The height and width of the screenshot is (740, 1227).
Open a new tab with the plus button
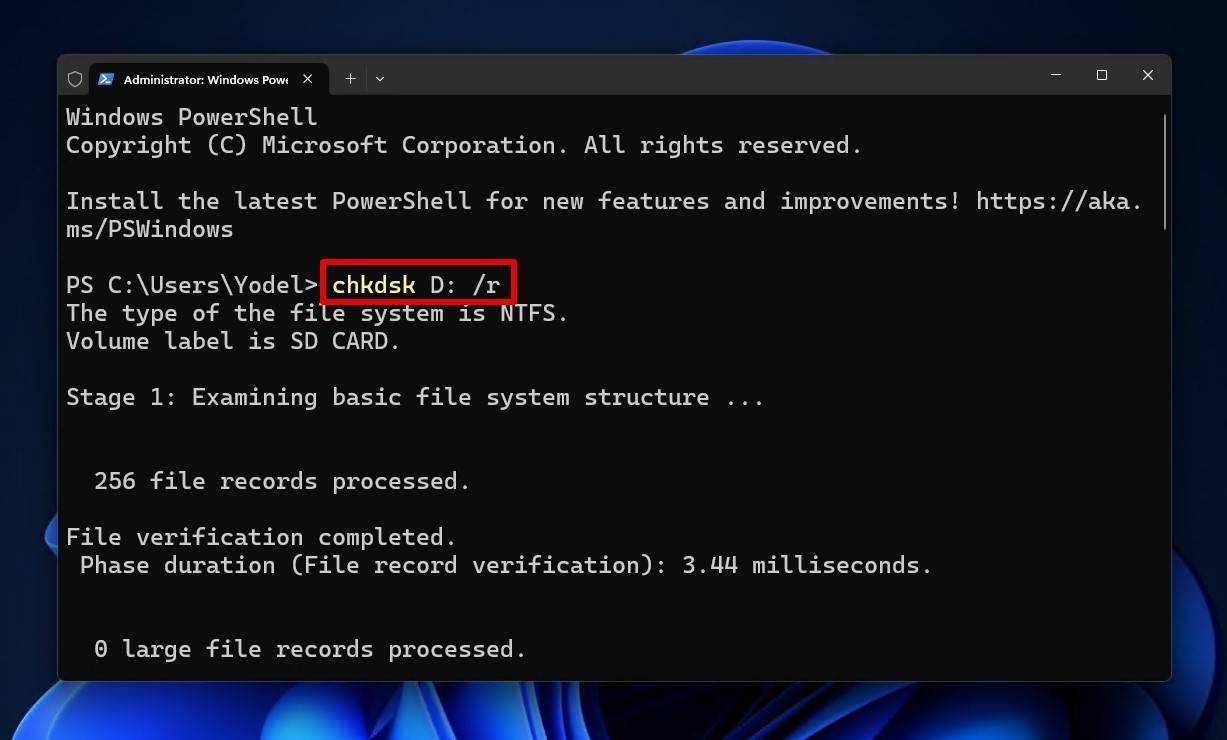pos(350,78)
